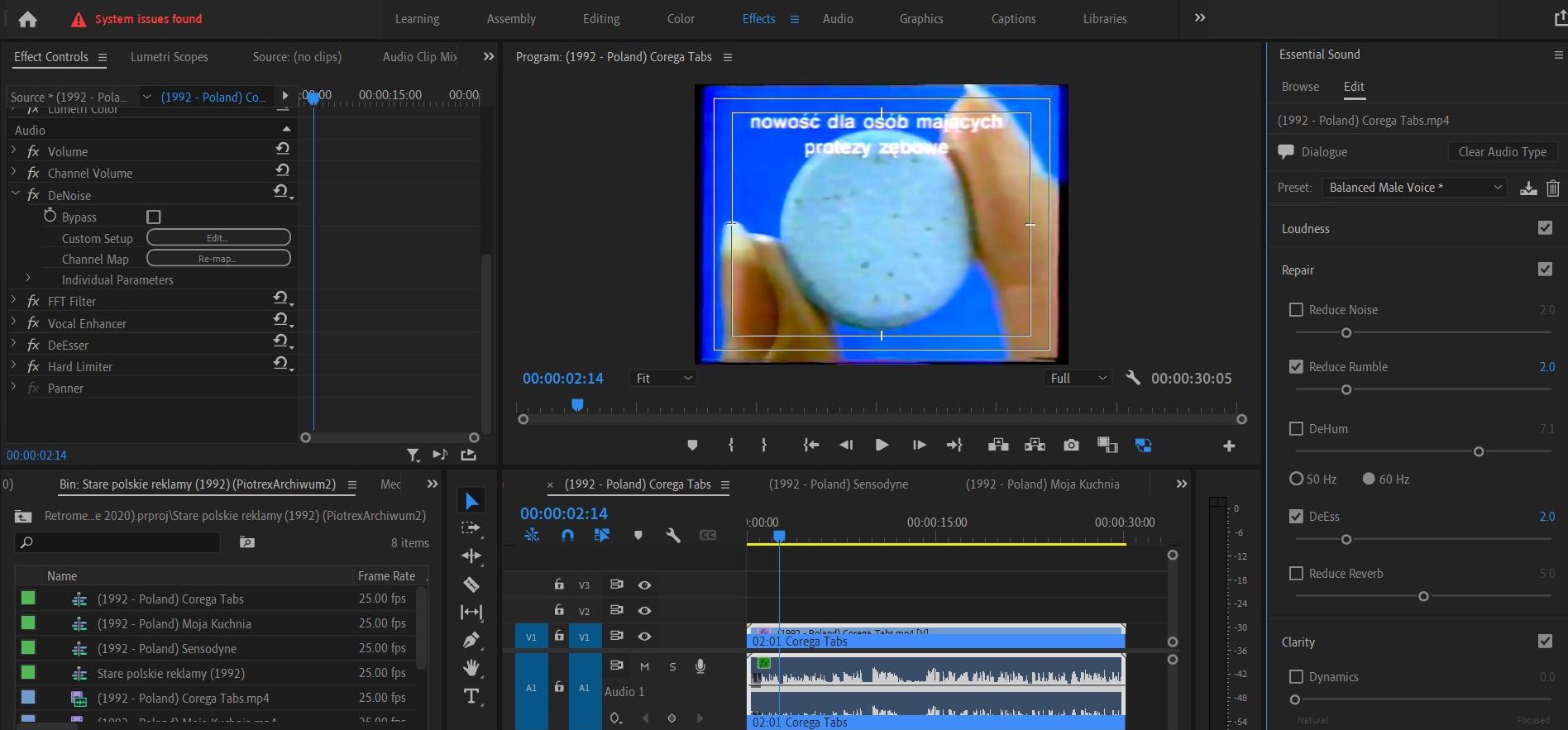The height and width of the screenshot is (730, 1568).
Task: Select the Selection arrow tool
Action: coord(471,500)
